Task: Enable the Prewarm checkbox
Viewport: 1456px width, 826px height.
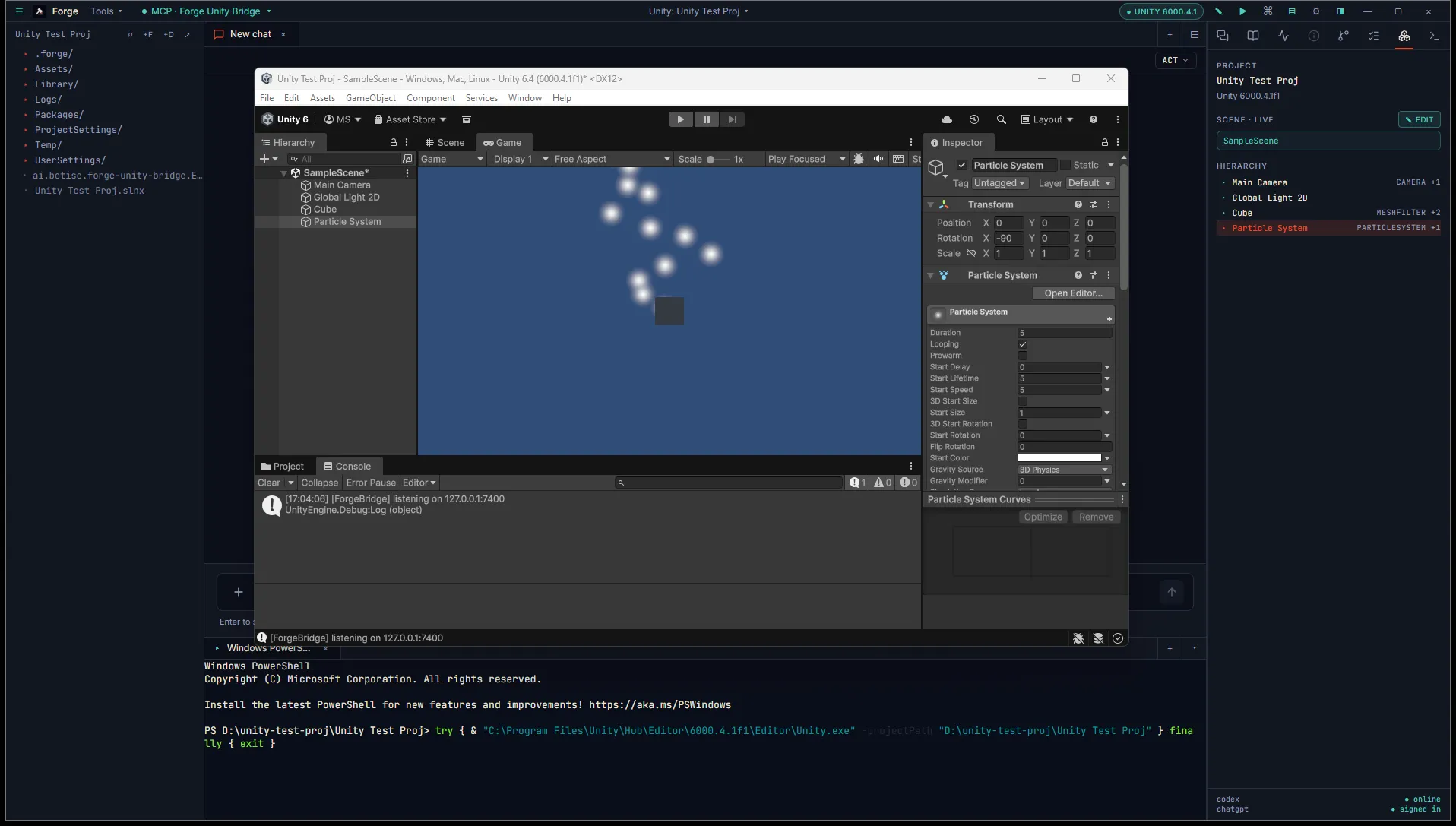Action: 1023,356
